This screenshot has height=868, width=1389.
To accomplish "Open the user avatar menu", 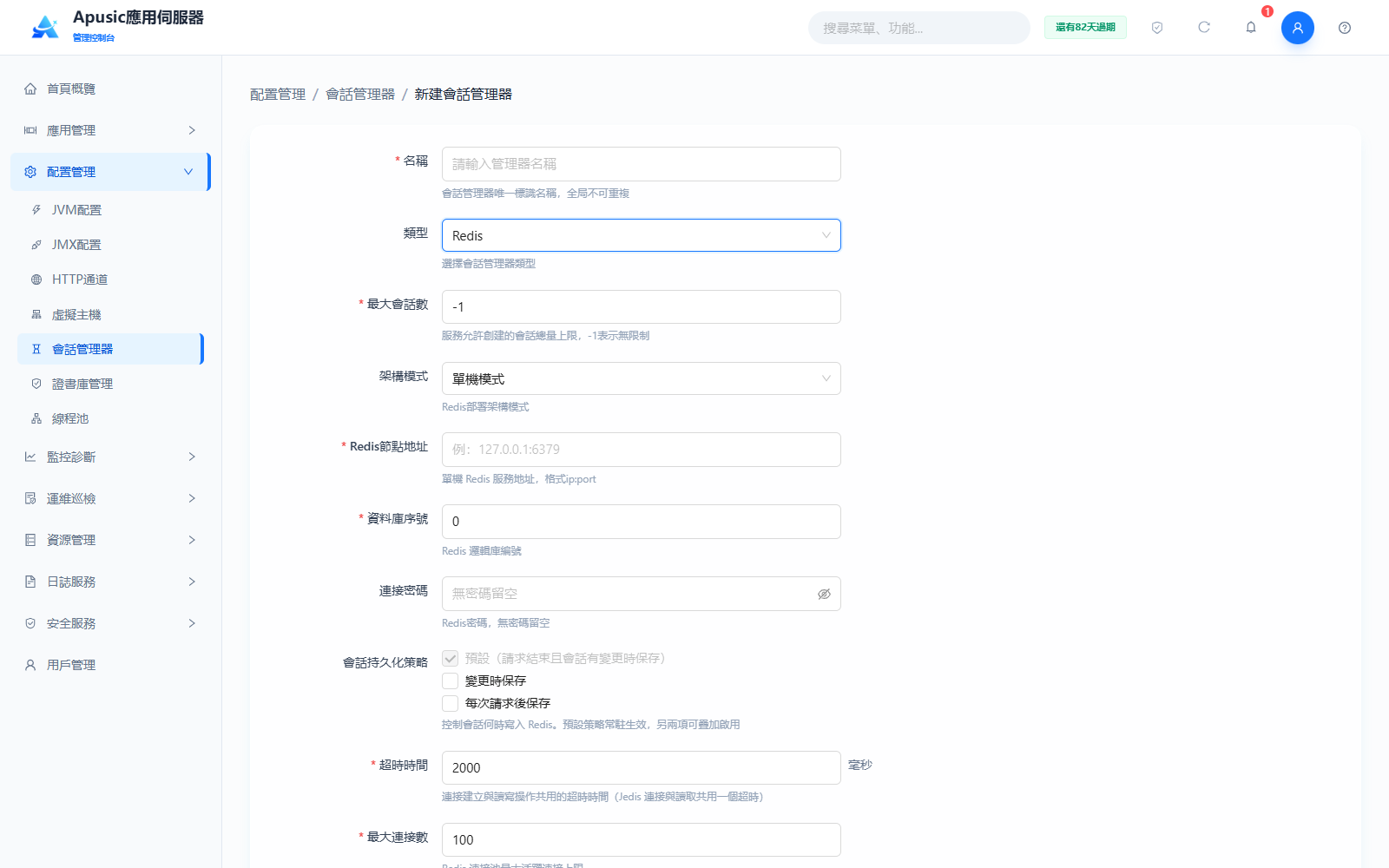I will (1298, 28).
